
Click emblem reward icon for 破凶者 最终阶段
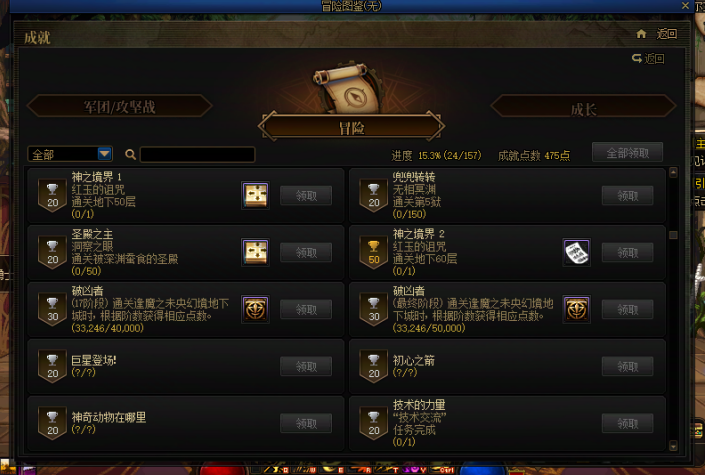click(577, 309)
